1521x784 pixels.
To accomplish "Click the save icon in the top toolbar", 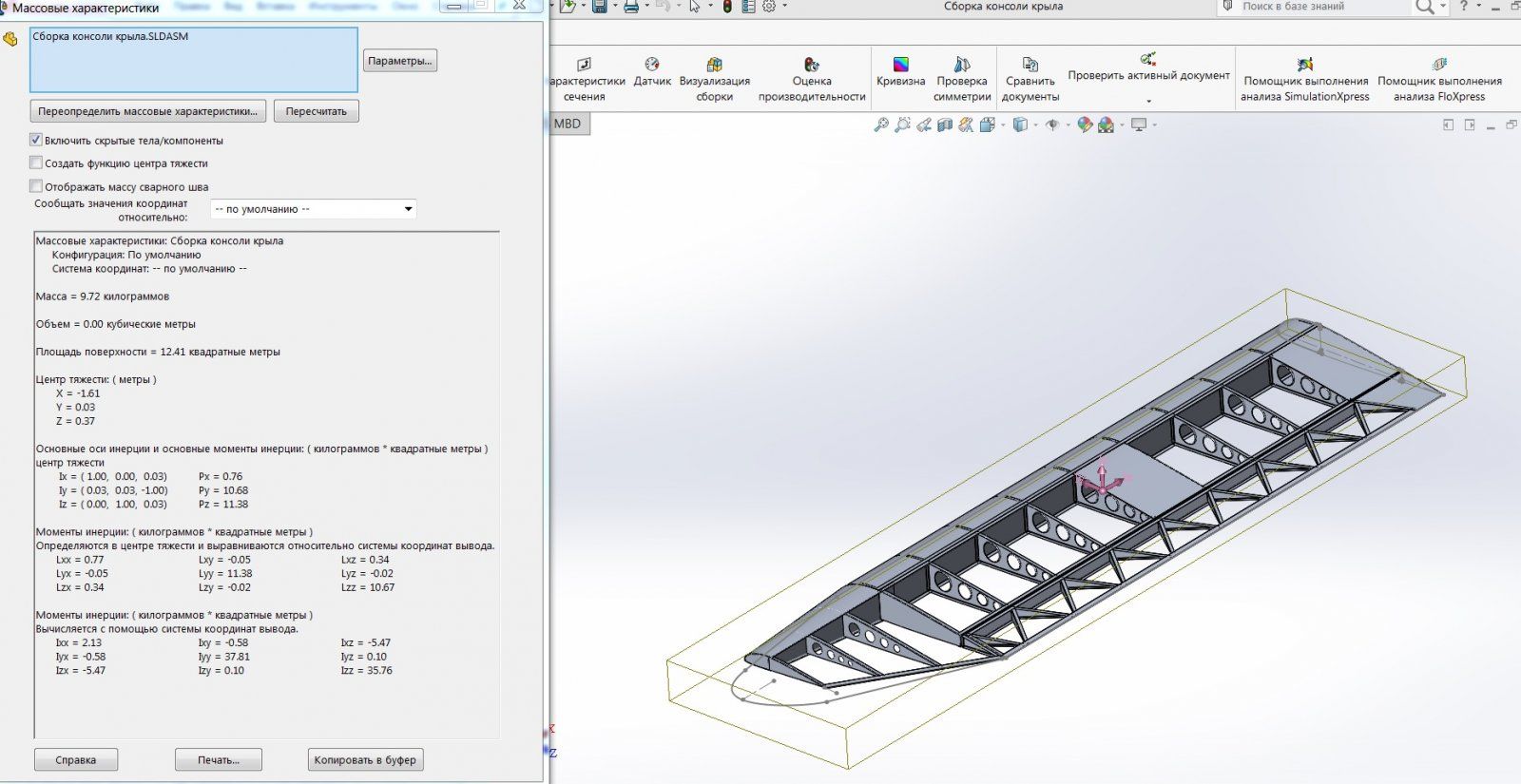I will point(599,7).
